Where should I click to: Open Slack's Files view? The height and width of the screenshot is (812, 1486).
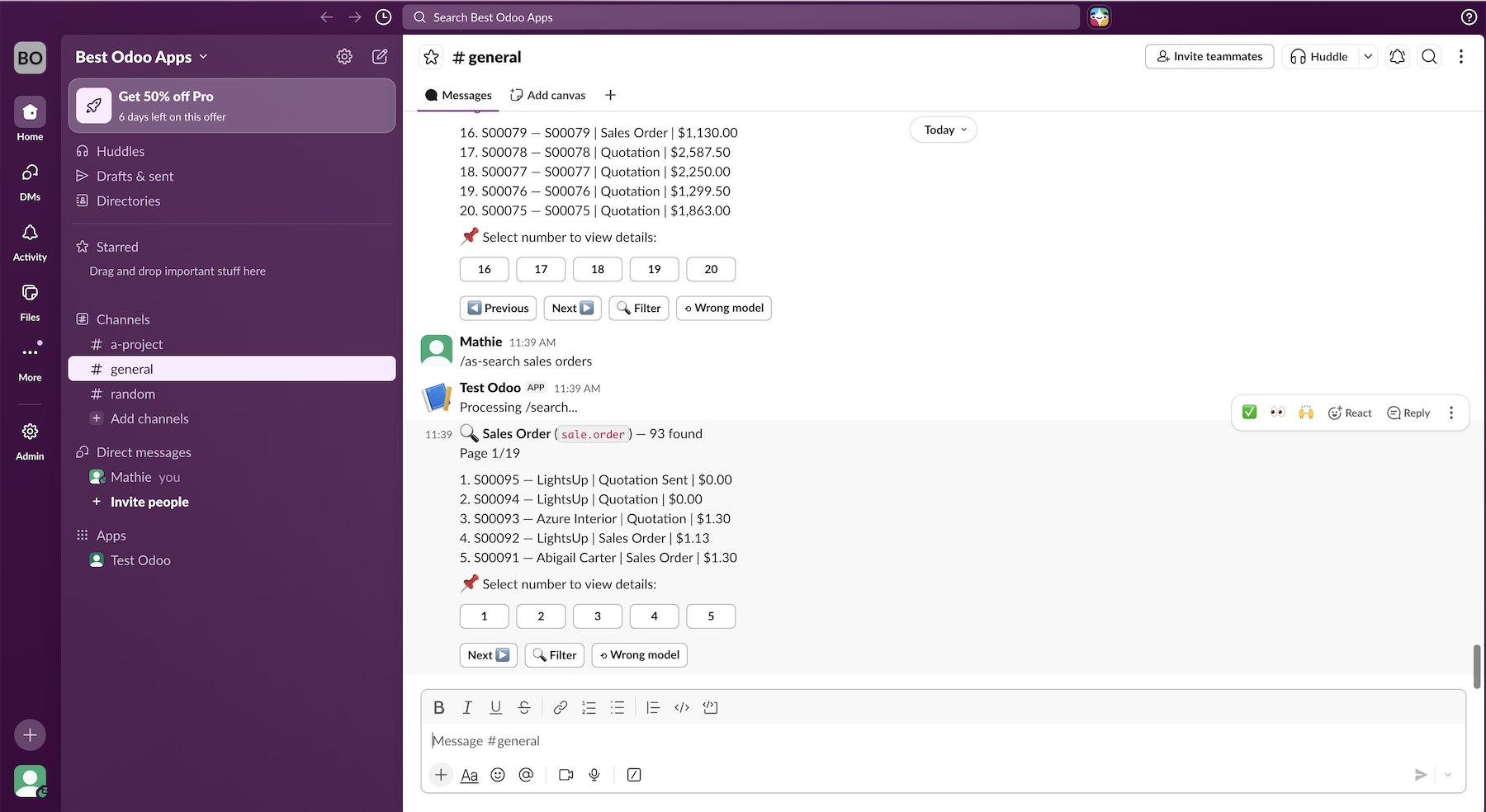click(x=30, y=300)
